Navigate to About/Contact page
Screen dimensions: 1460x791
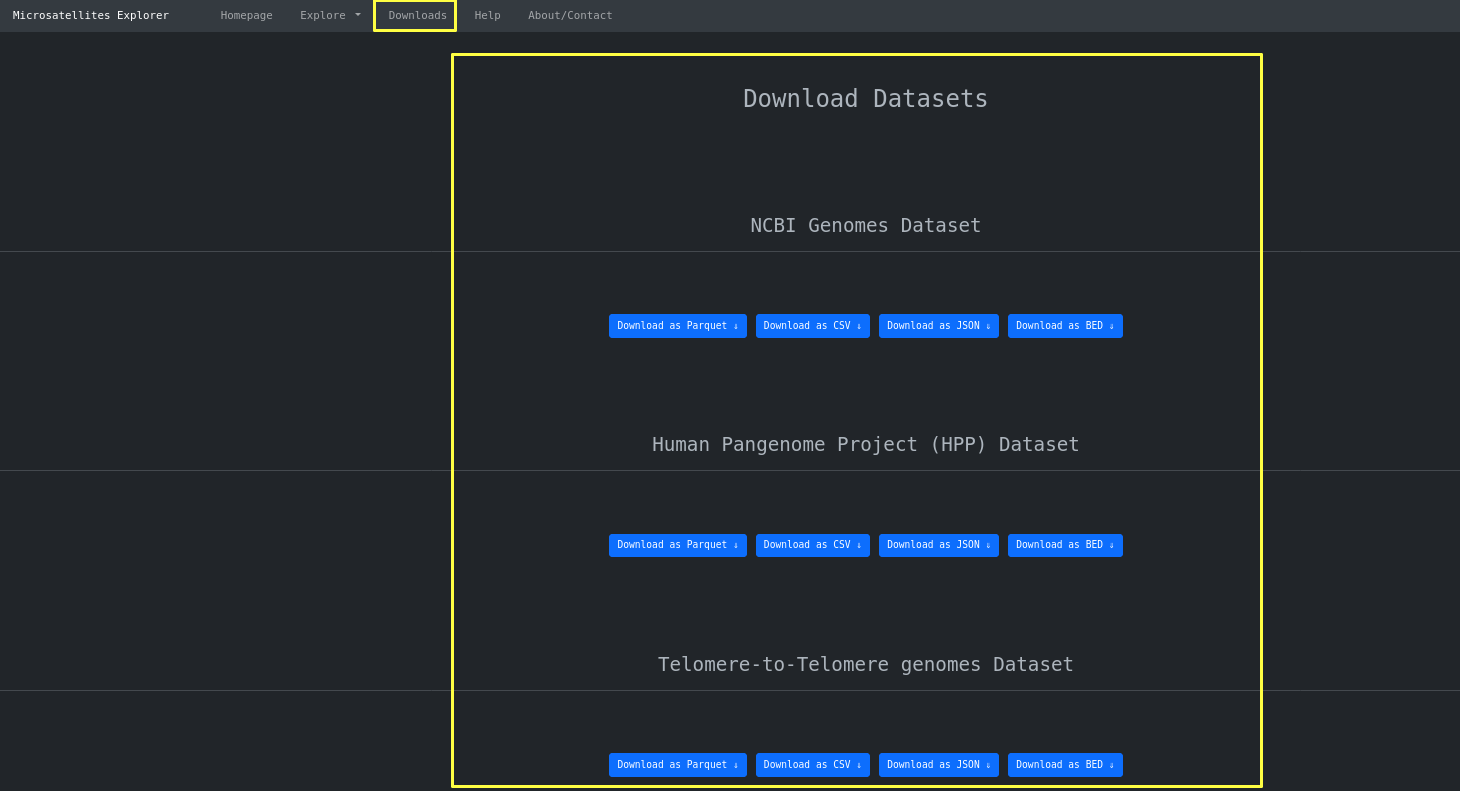coord(570,15)
